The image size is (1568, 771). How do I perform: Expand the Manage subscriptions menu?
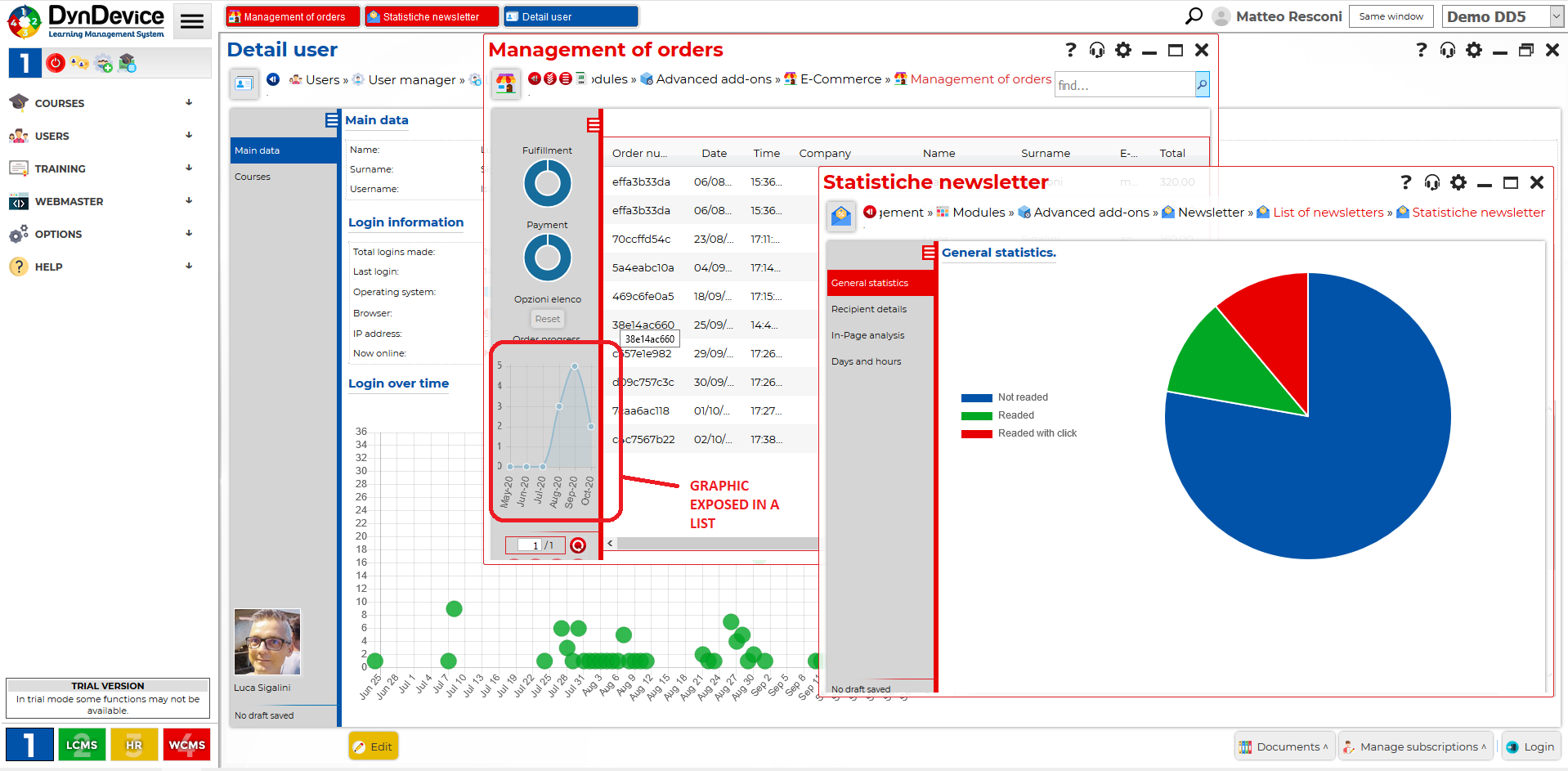[x=1415, y=746]
